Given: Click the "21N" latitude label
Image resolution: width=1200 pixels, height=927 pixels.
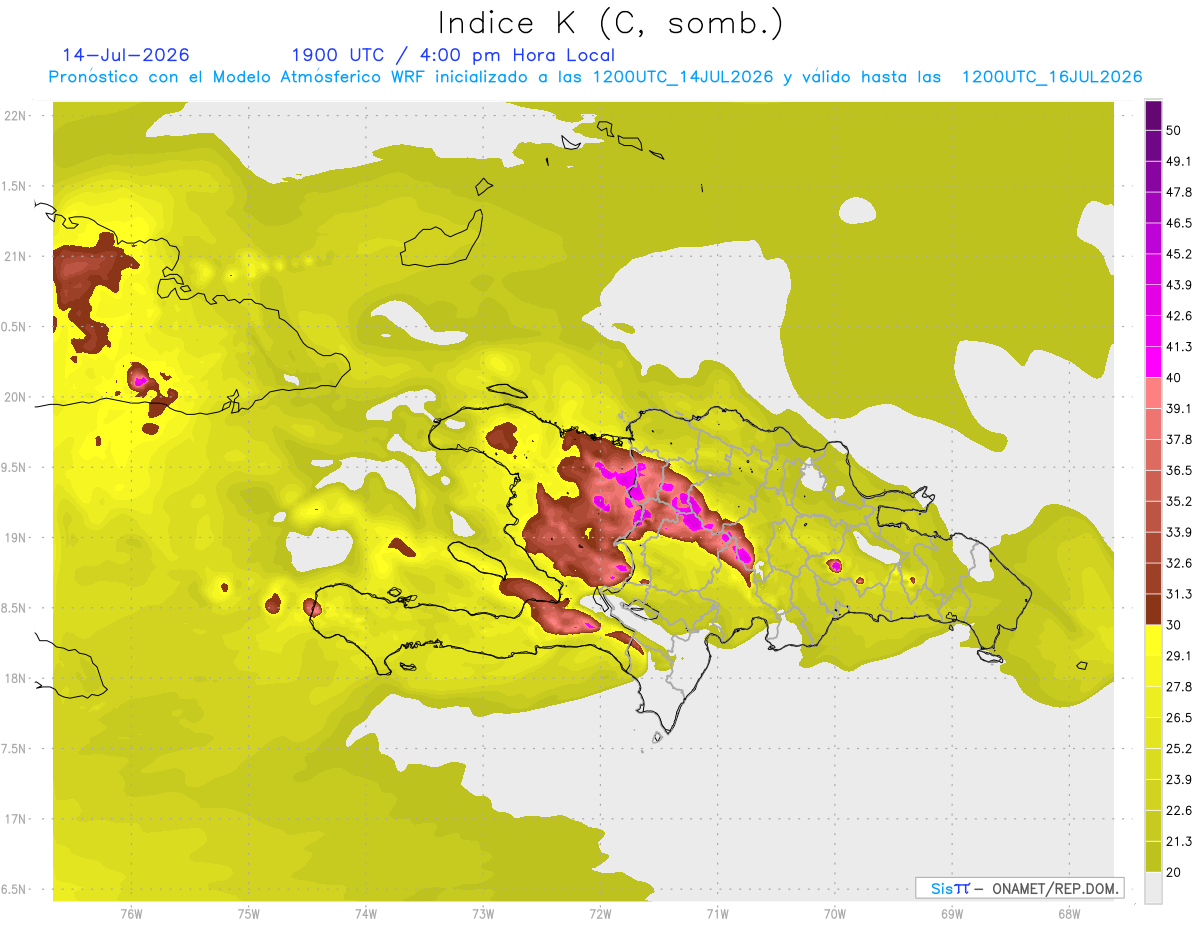Looking at the screenshot, I should click(16, 256).
